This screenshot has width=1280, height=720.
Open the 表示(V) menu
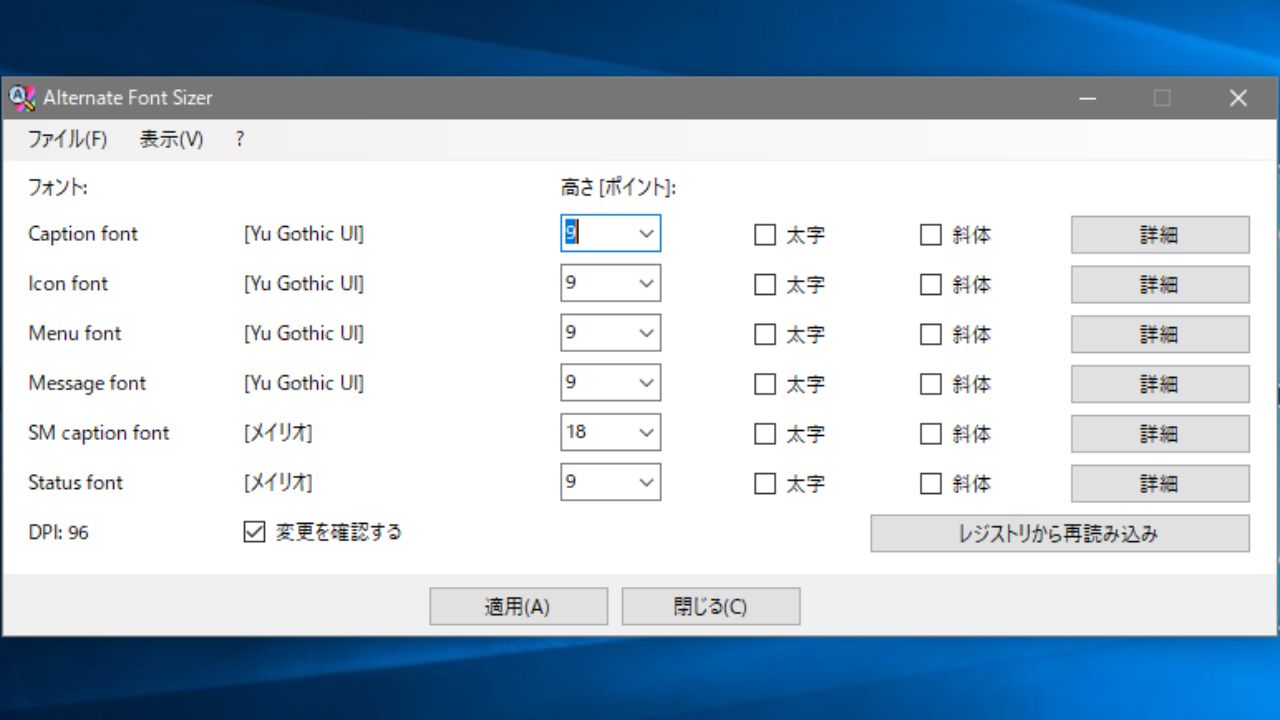tap(171, 140)
